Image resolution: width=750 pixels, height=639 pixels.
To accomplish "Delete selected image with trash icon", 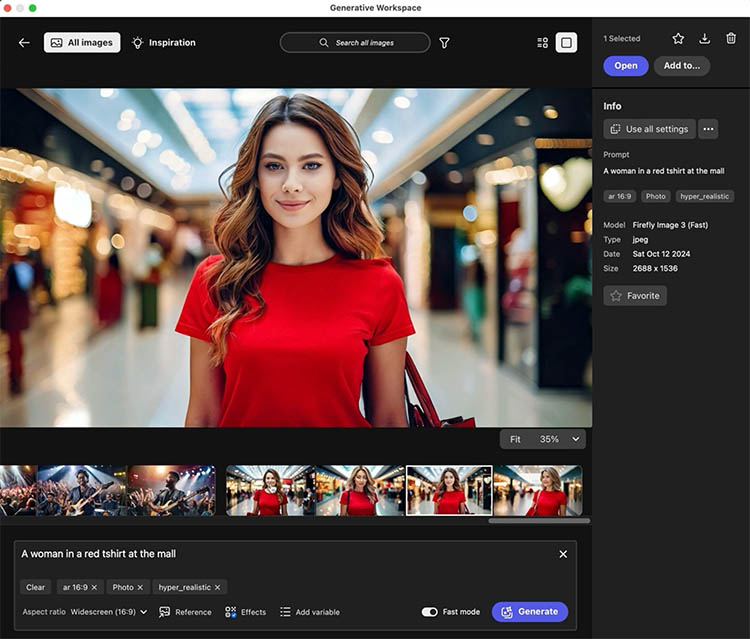I will pos(731,38).
